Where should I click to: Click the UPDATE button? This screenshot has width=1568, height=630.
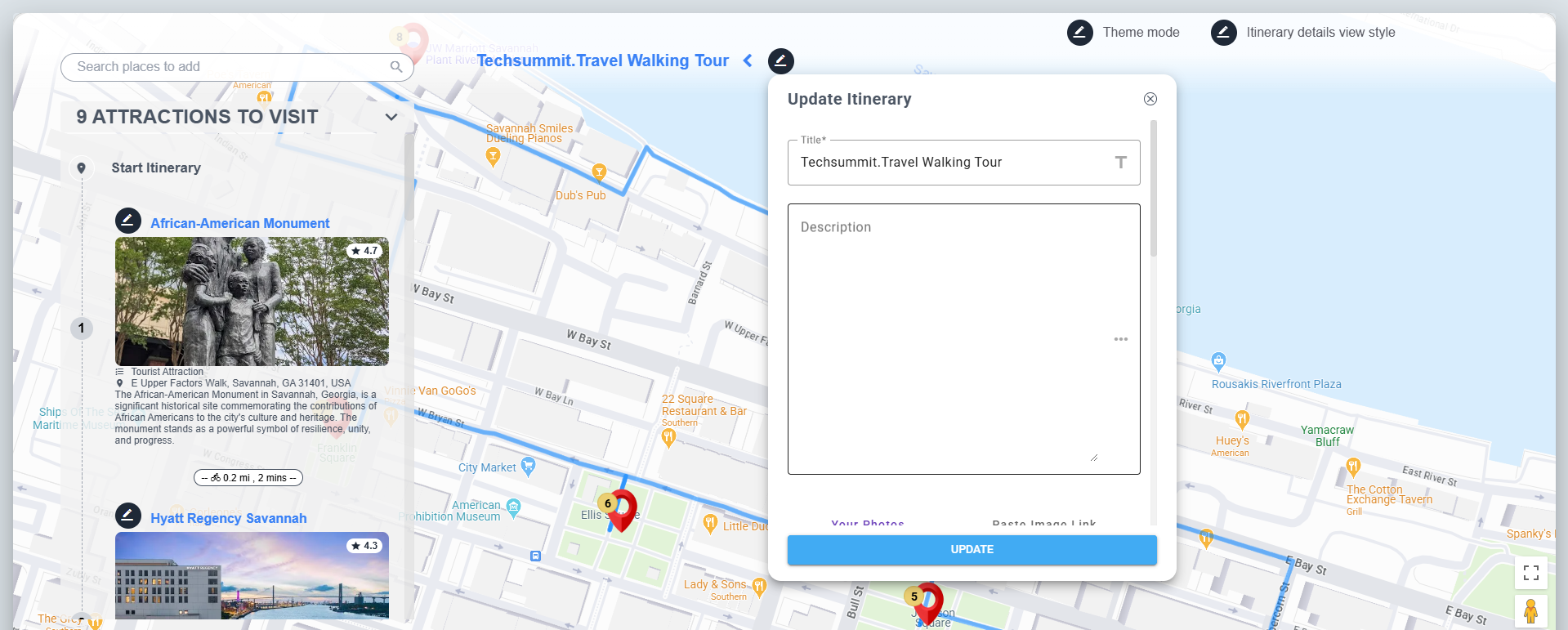pyautogui.click(x=972, y=550)
